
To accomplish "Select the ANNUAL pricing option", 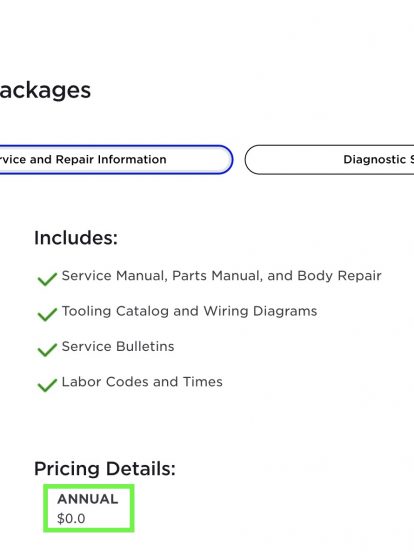I will (x=89, y=508).
